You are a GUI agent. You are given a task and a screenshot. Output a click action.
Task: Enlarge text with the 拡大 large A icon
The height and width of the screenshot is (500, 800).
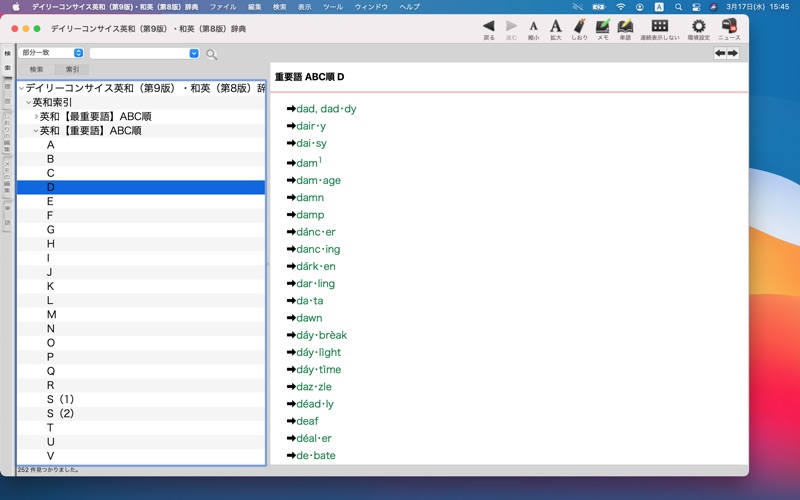tap(556, 26)
